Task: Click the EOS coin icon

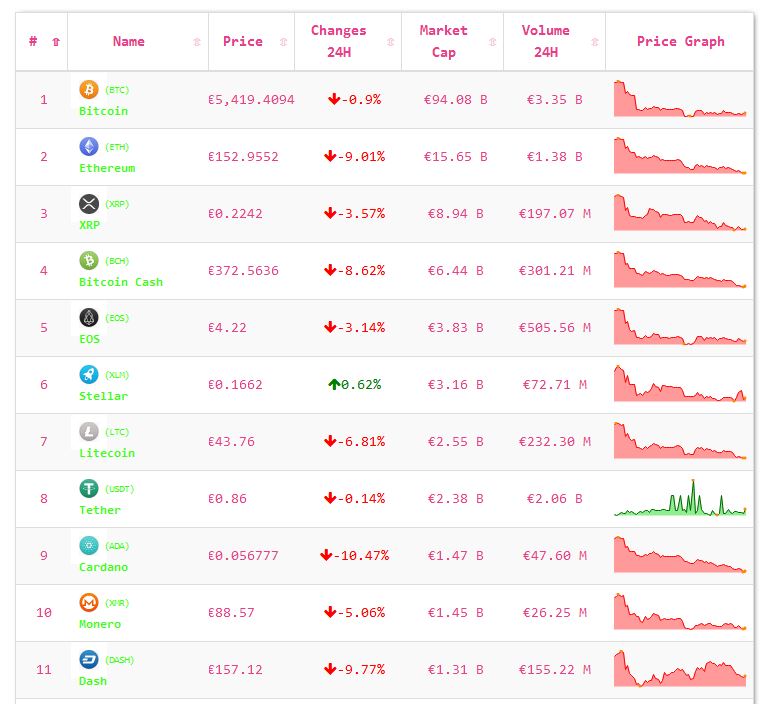Action: pos(89,318)
